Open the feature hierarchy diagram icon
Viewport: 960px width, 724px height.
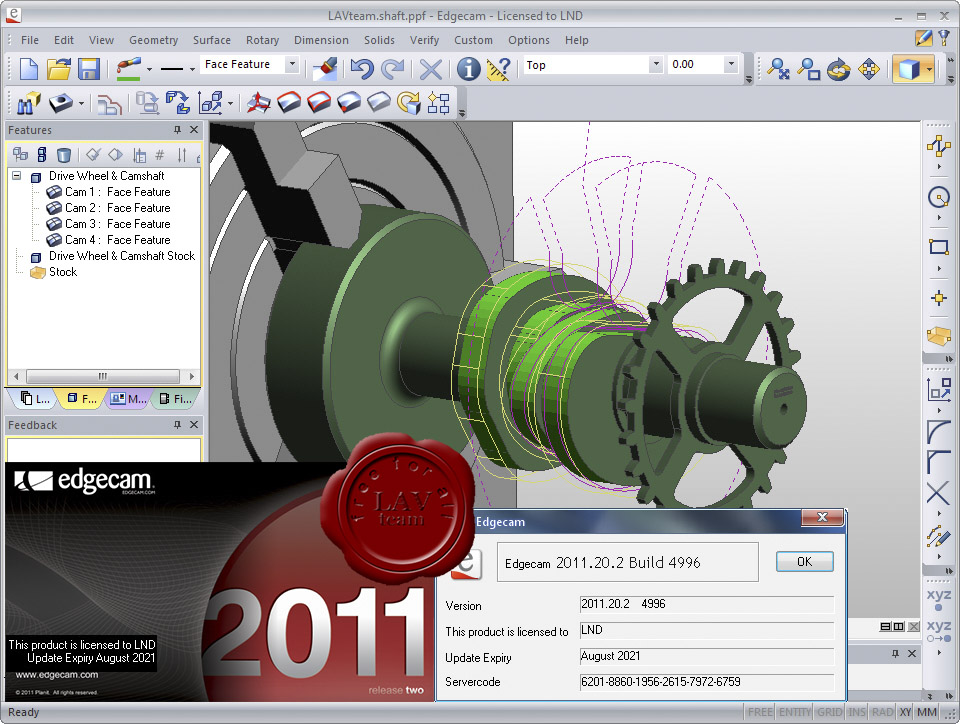click(x=439, y=103)
